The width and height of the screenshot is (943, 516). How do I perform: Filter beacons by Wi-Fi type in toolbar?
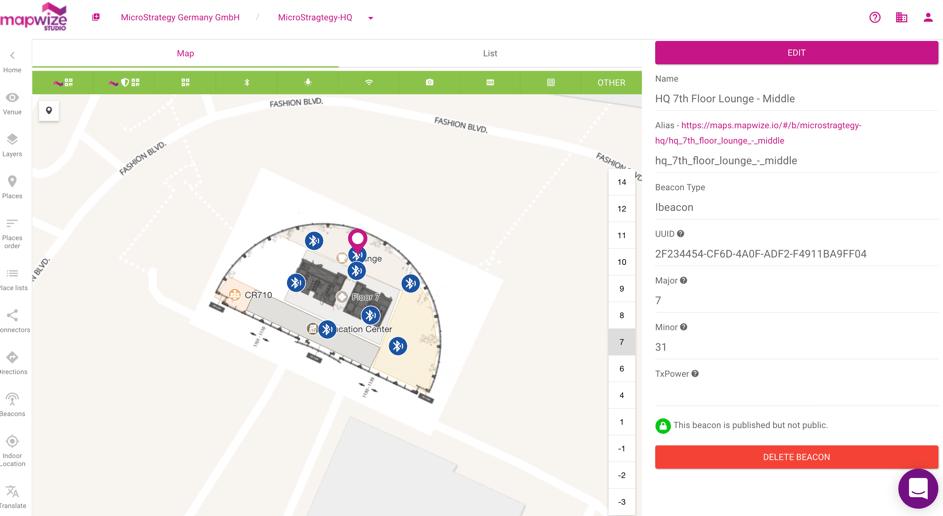coord(369,83)
